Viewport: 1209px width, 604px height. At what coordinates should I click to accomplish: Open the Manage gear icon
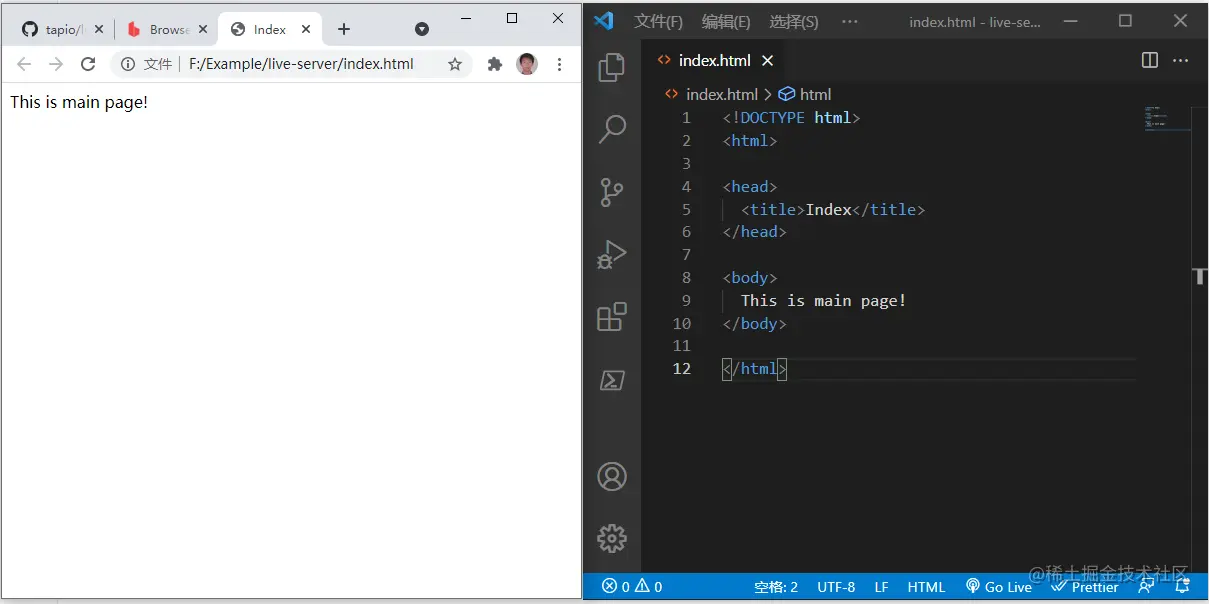[611, 538]
